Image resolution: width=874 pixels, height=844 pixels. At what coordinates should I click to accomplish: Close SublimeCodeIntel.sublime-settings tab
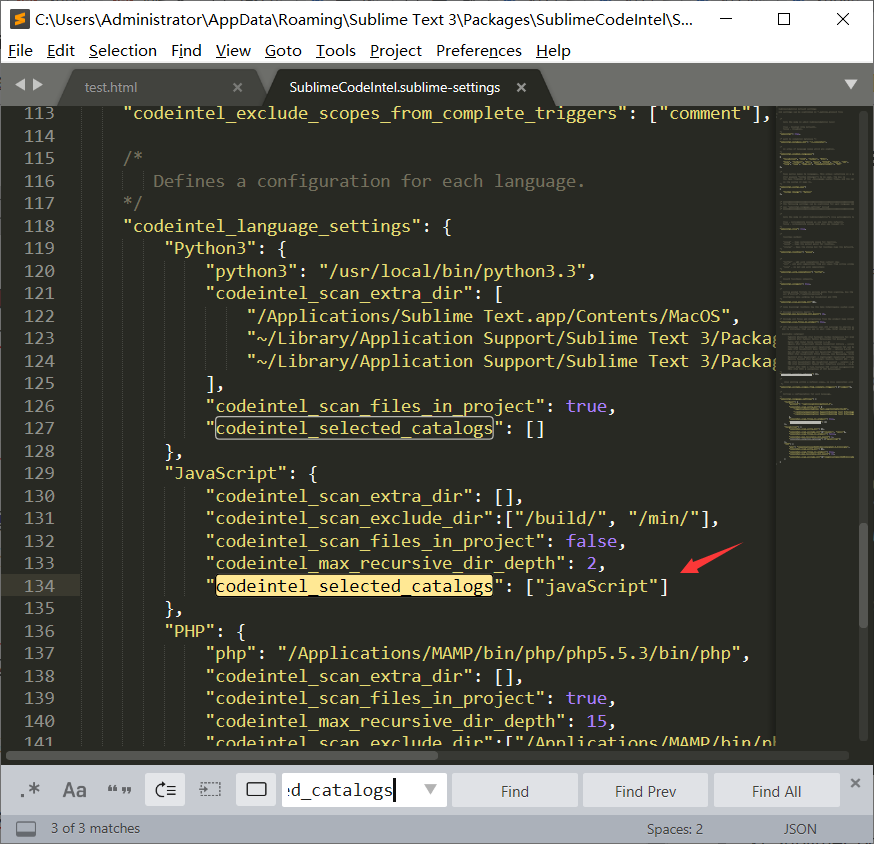[521, 88]
